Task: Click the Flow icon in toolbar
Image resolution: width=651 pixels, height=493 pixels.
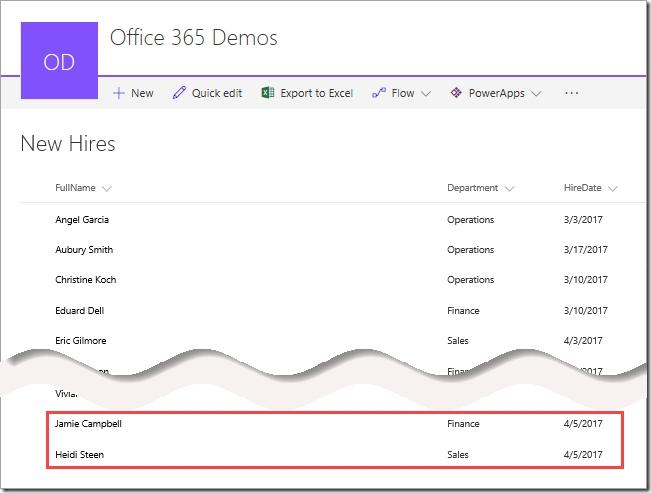Action: pyautogui.click(x=379, y=93)
